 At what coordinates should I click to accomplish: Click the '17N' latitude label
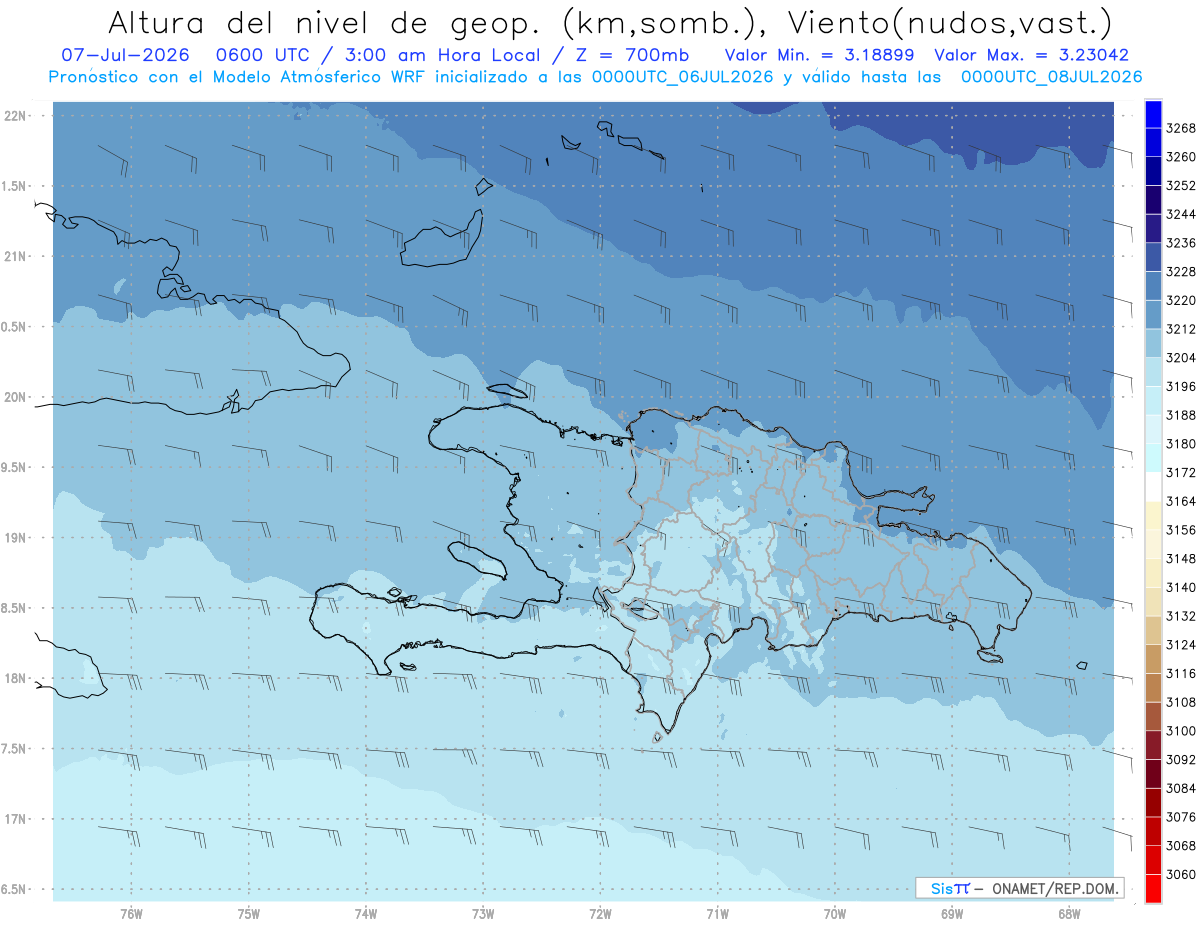(x=17, y=819)
